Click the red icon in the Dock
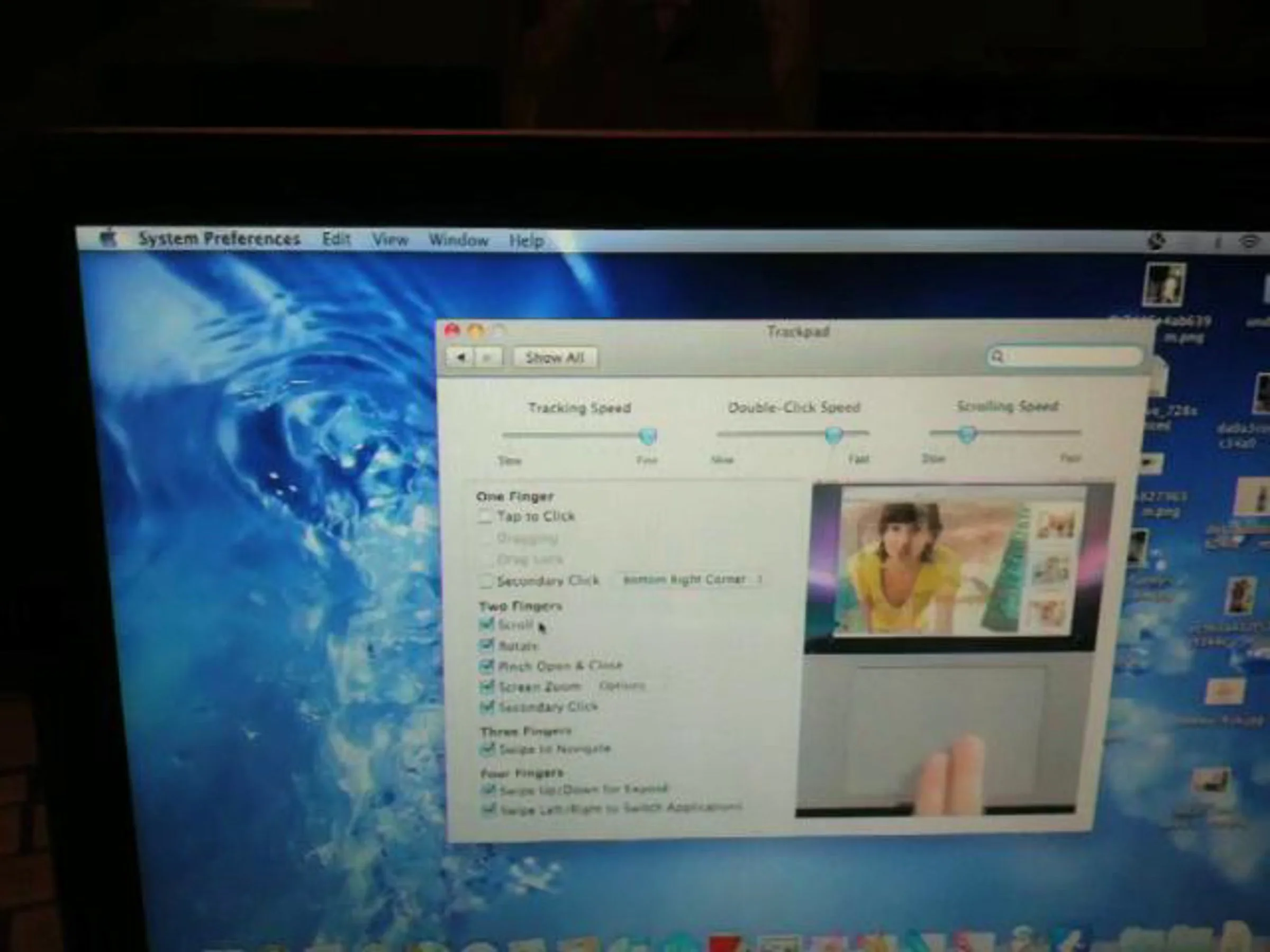The height and width of the screenshot is (952, 1270). click(x=724, y=944)
